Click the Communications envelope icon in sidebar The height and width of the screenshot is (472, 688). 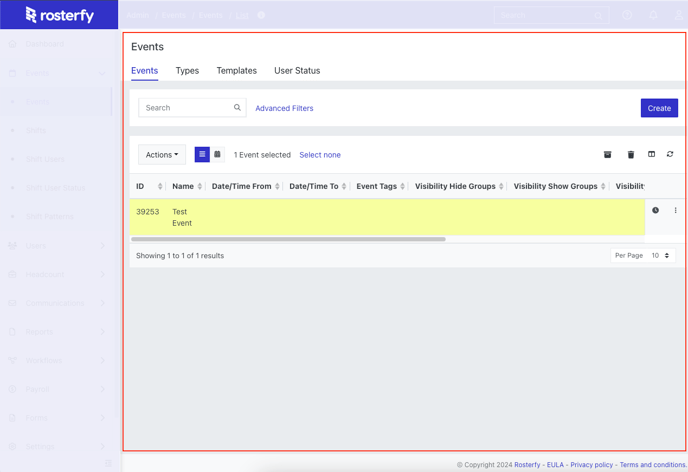12,303
